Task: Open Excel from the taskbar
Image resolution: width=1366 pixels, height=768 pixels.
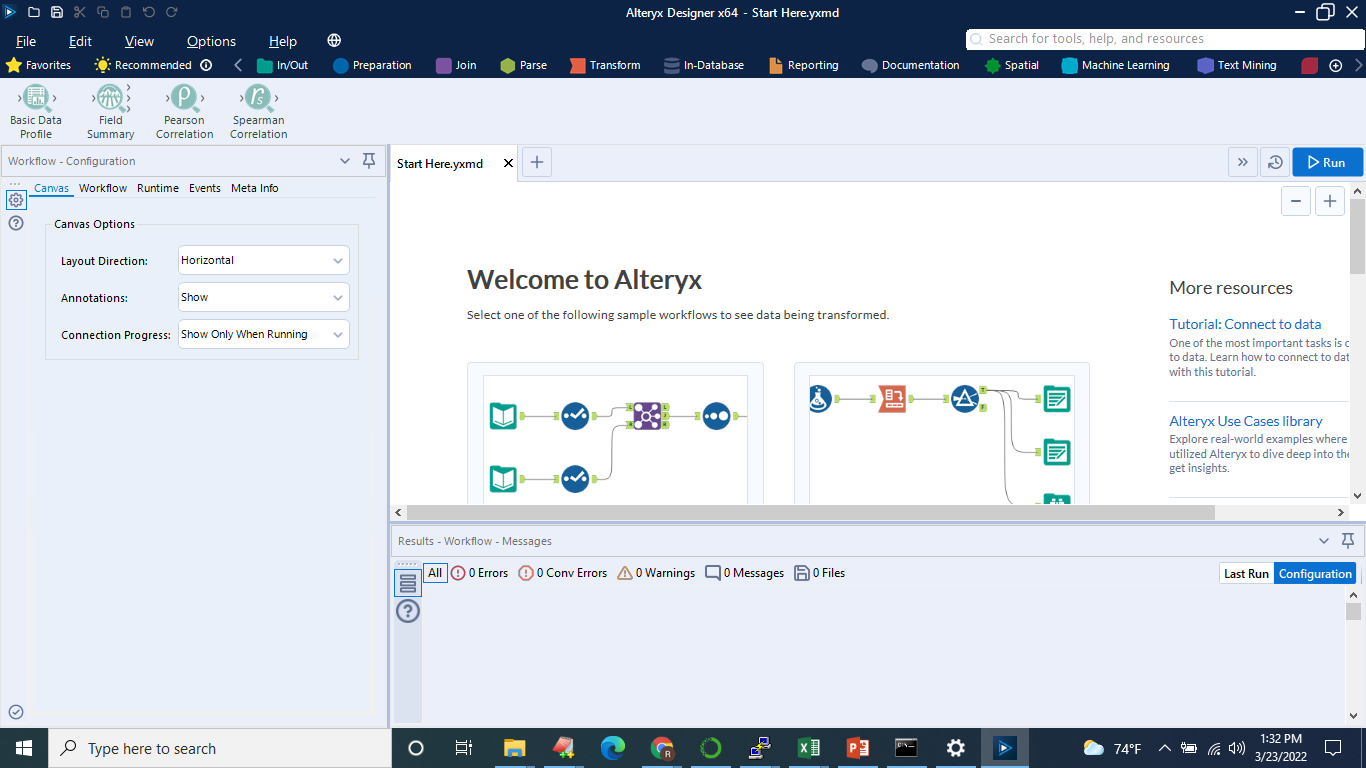Action: coord(808,748)
